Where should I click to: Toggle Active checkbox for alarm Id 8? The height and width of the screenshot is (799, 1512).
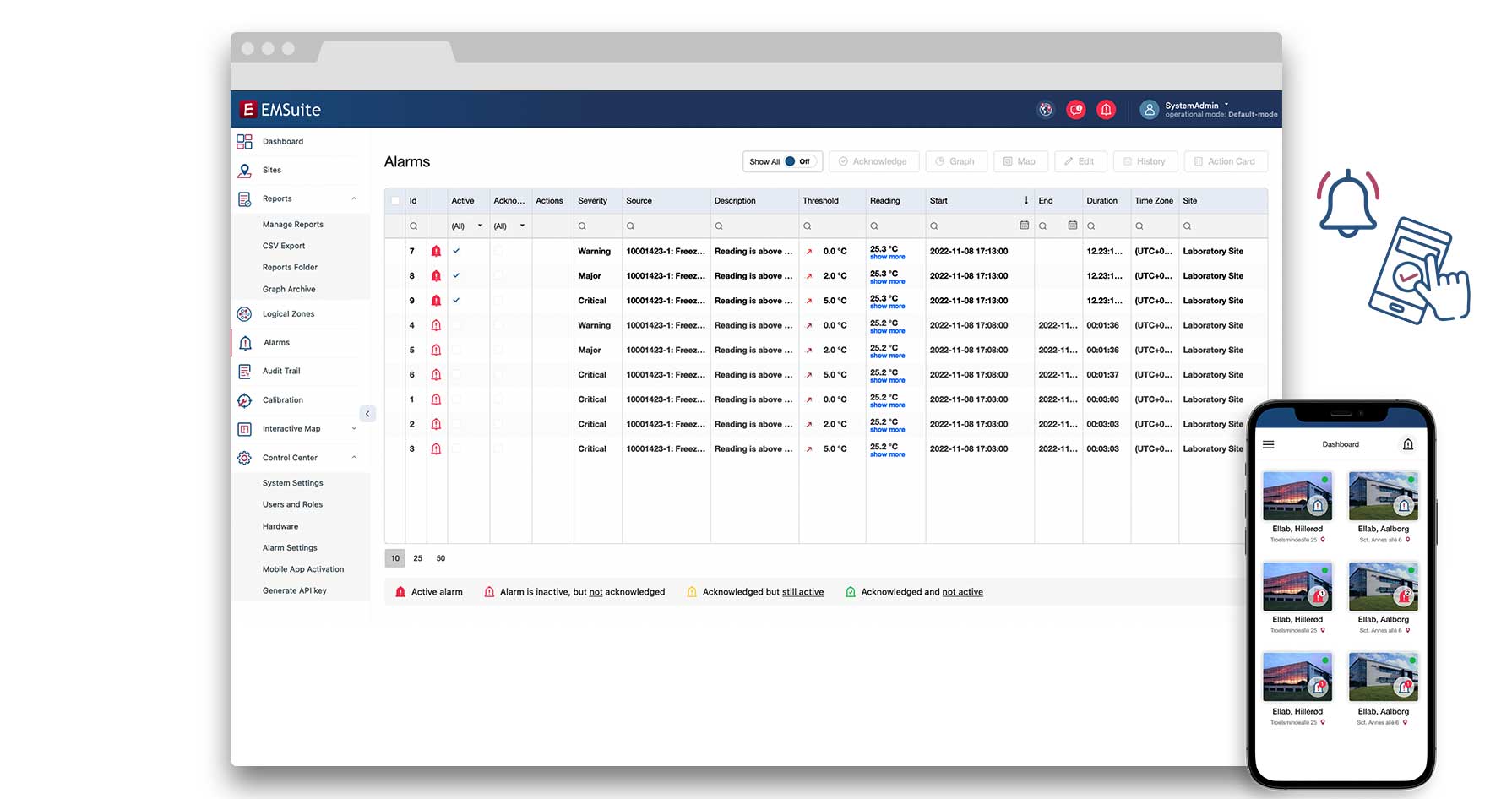[x=456, y=276]
